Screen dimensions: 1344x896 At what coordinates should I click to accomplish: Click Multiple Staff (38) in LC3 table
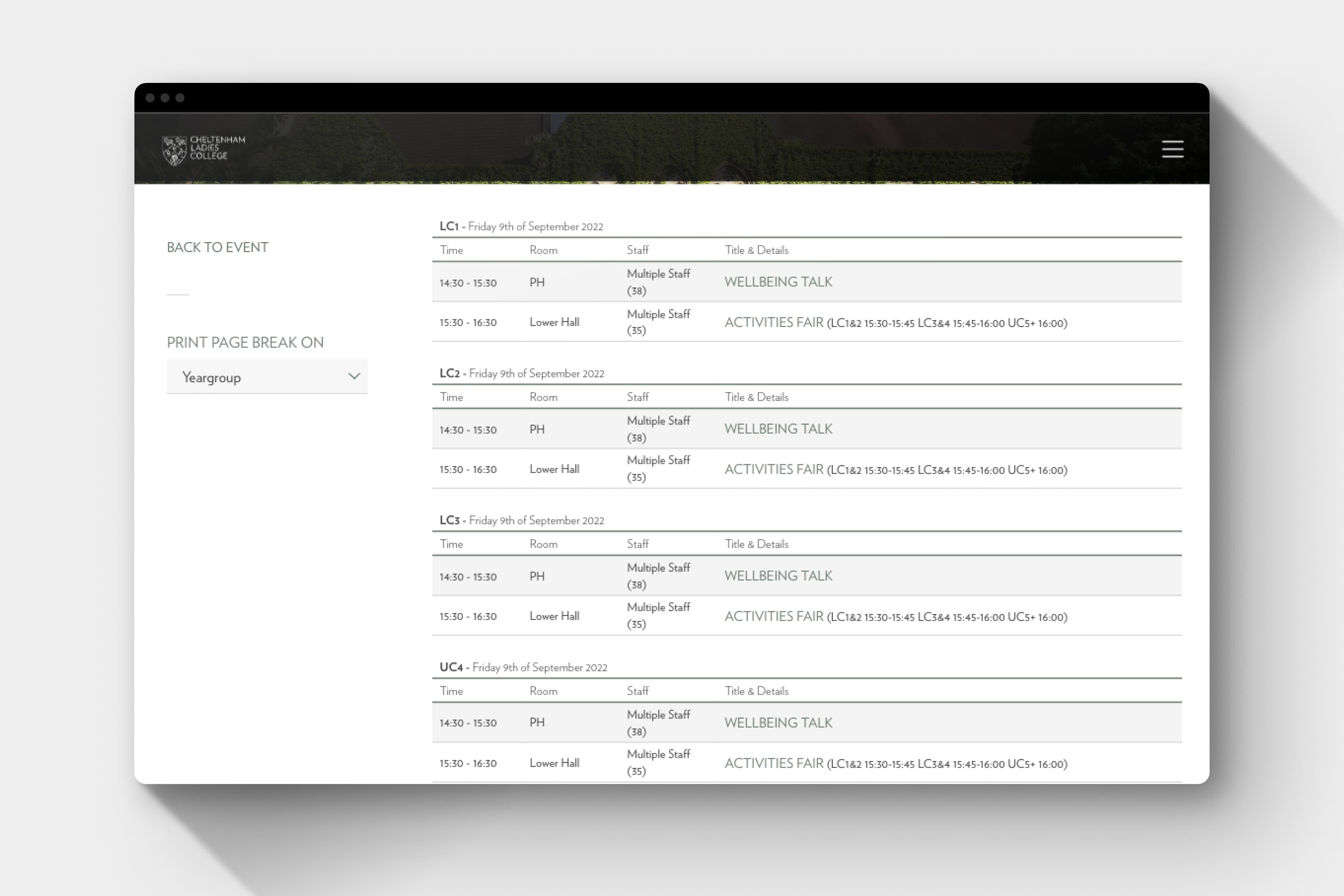click(658, 575)
